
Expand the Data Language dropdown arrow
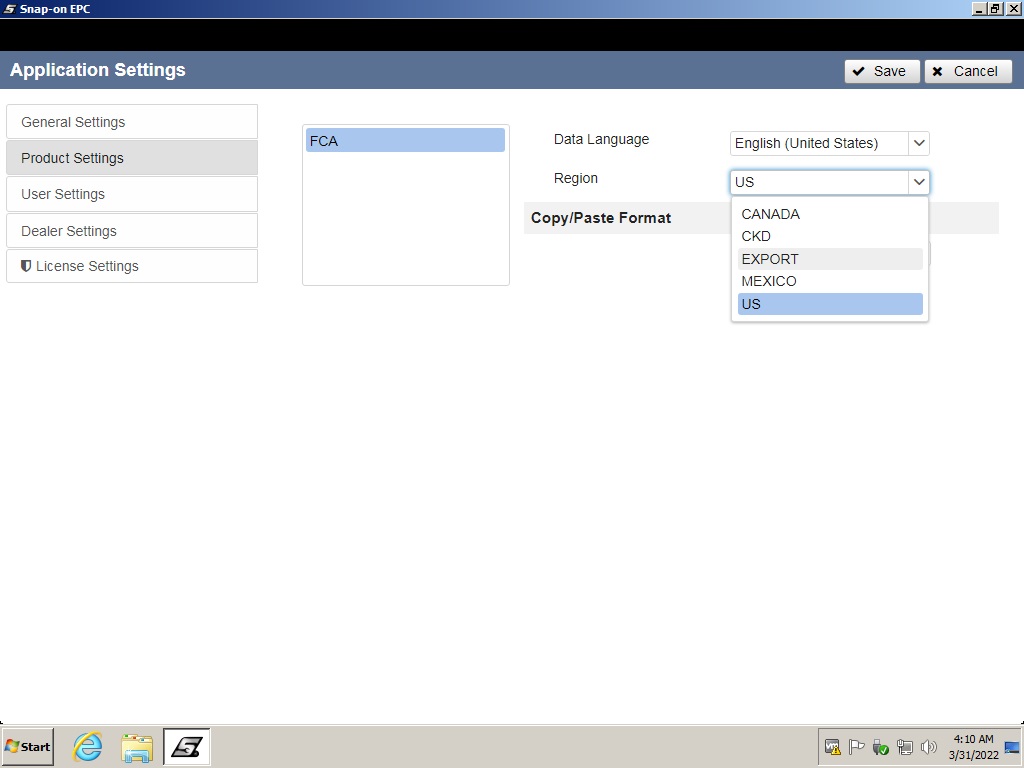point(919,143)
